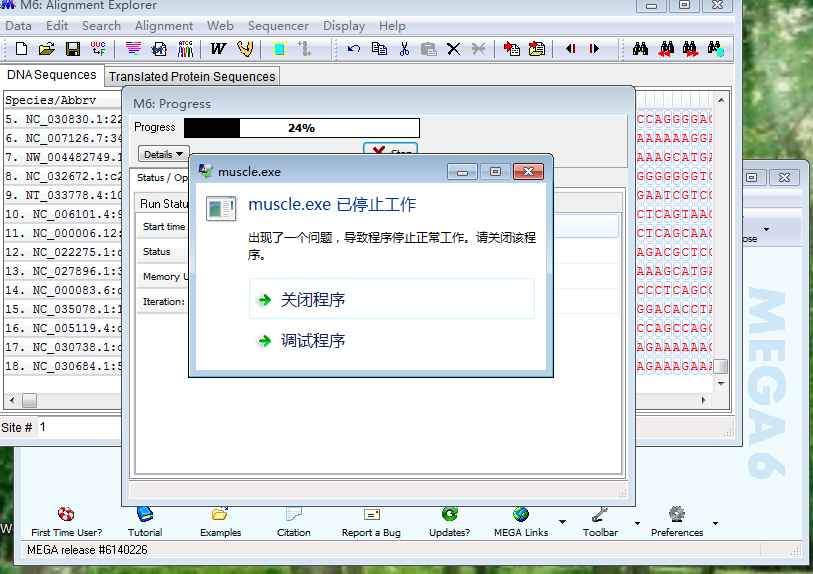Click the codon translation icon in toolbar

click(98, 49)
